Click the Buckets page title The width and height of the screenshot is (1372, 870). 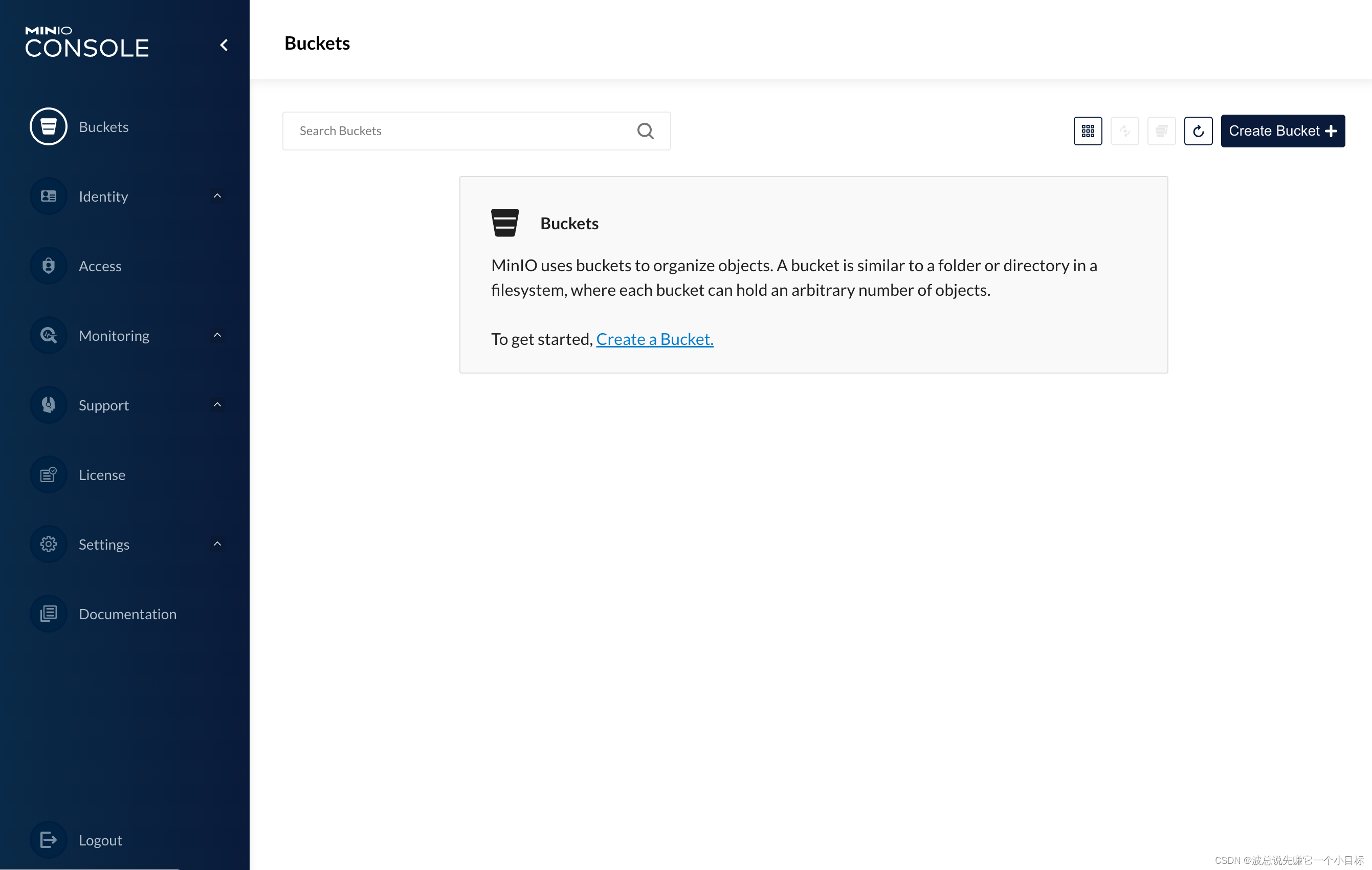[317, 43]
